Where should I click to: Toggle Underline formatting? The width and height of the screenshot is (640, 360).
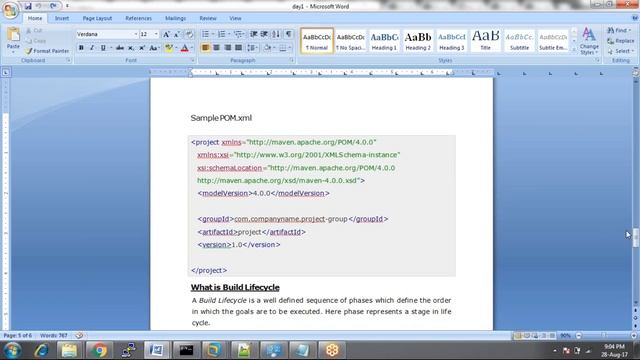(x=103, y=48)
